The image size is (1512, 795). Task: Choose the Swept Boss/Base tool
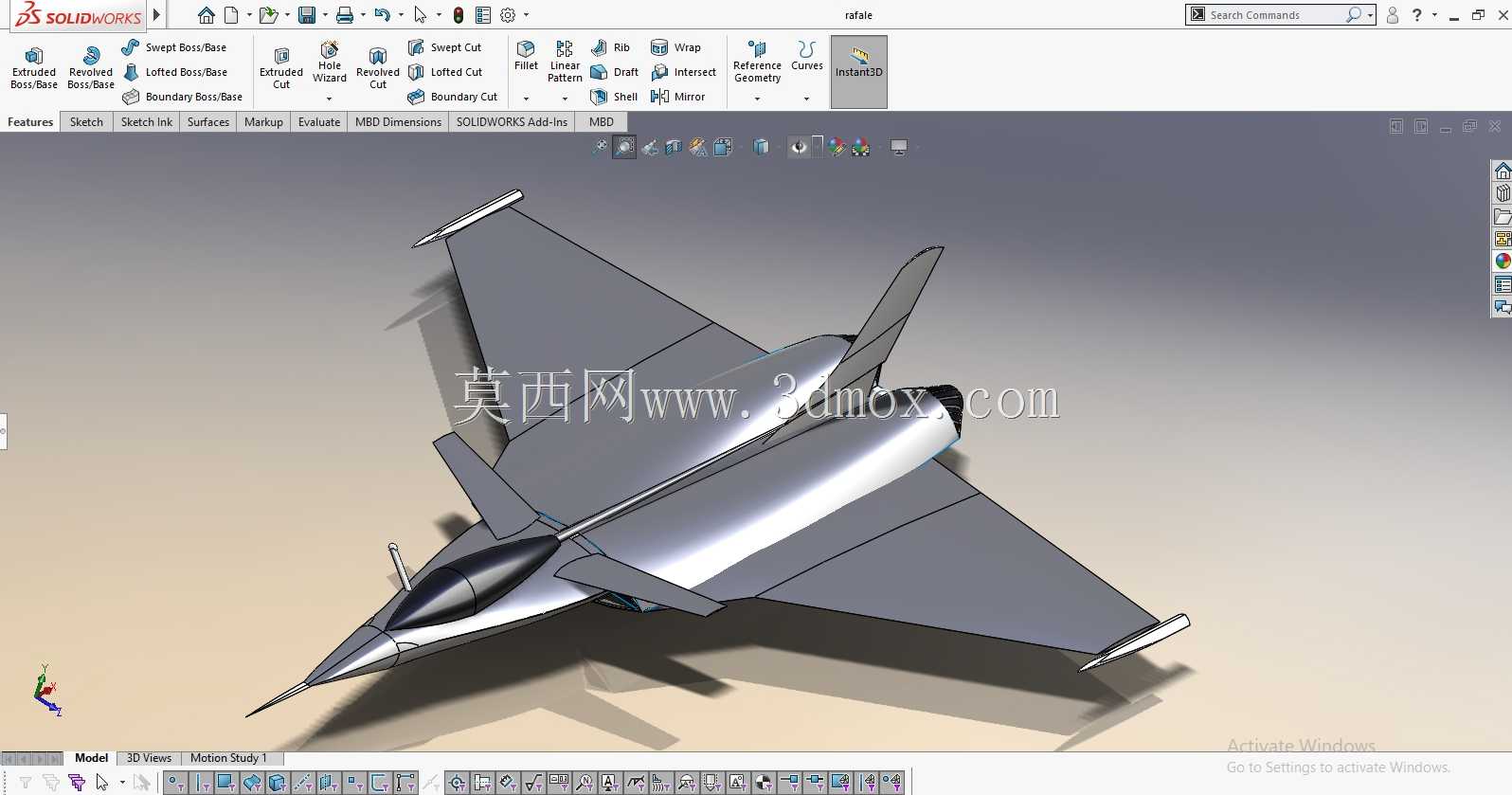coord(175,47)
